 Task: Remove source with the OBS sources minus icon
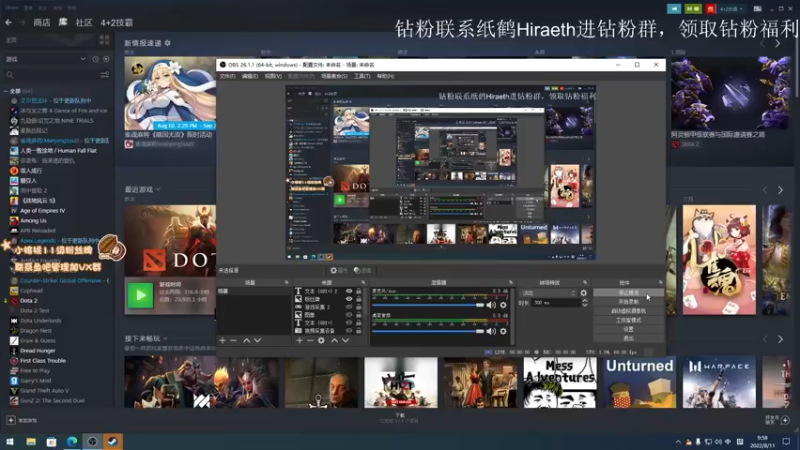pos(310,340)
